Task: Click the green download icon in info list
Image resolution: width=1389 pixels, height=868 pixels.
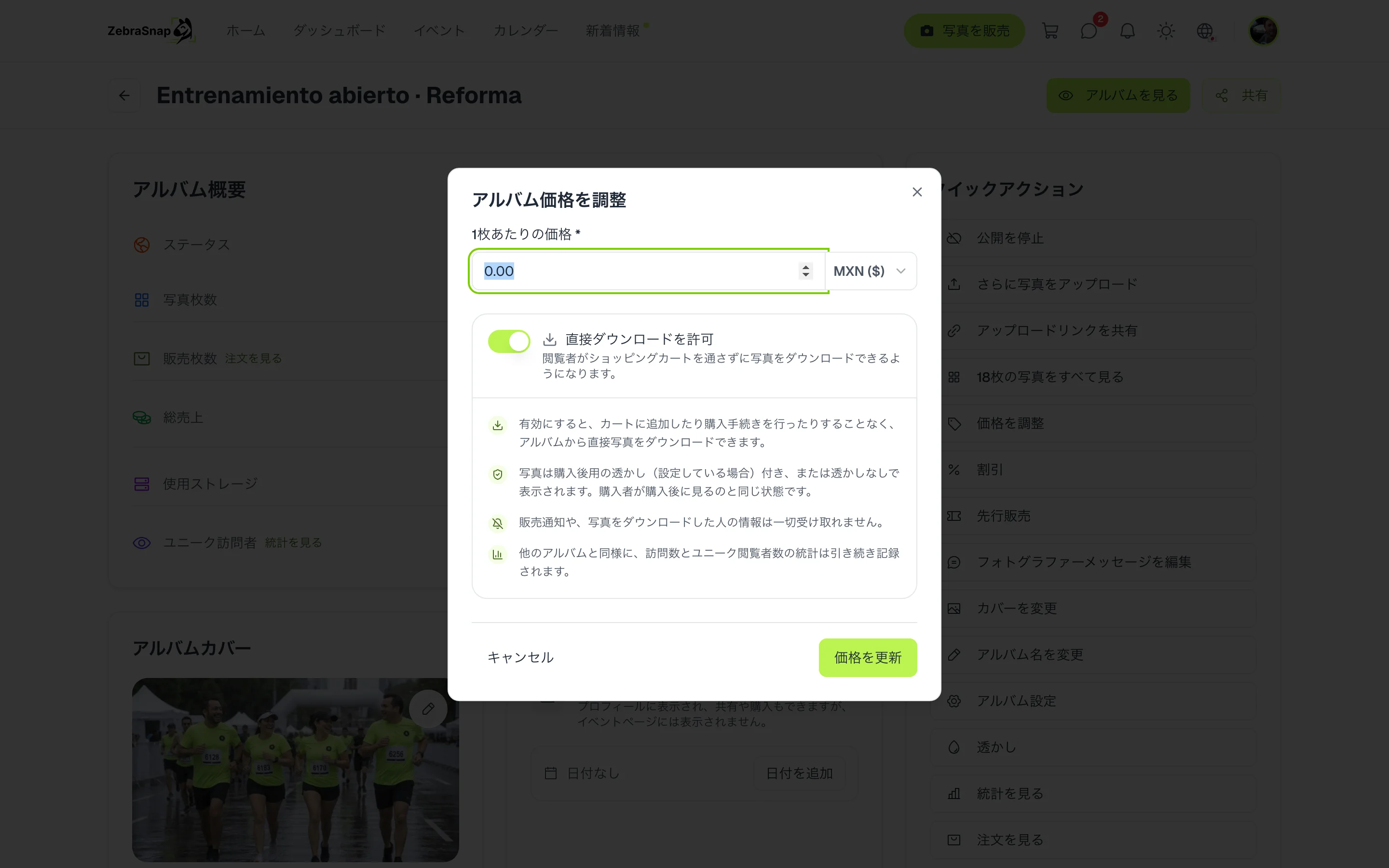Action: point(498,425)
